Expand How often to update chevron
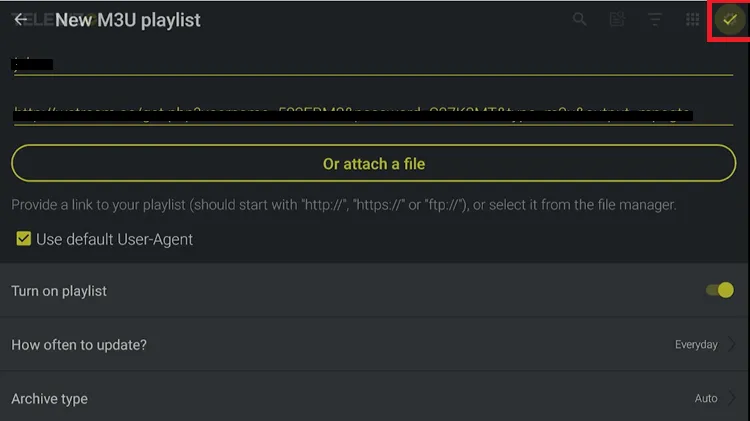Image resolution: width=750 pixels, height=421 pixels. point(732,345)
